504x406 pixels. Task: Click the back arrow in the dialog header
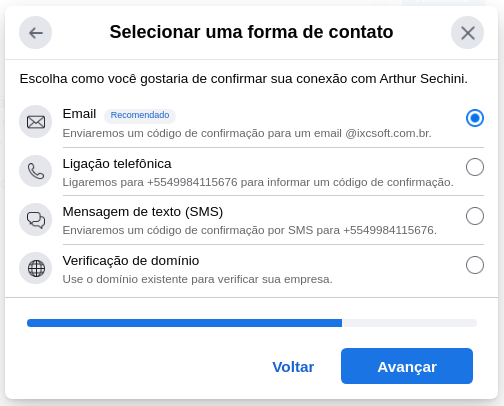[35, 33]
